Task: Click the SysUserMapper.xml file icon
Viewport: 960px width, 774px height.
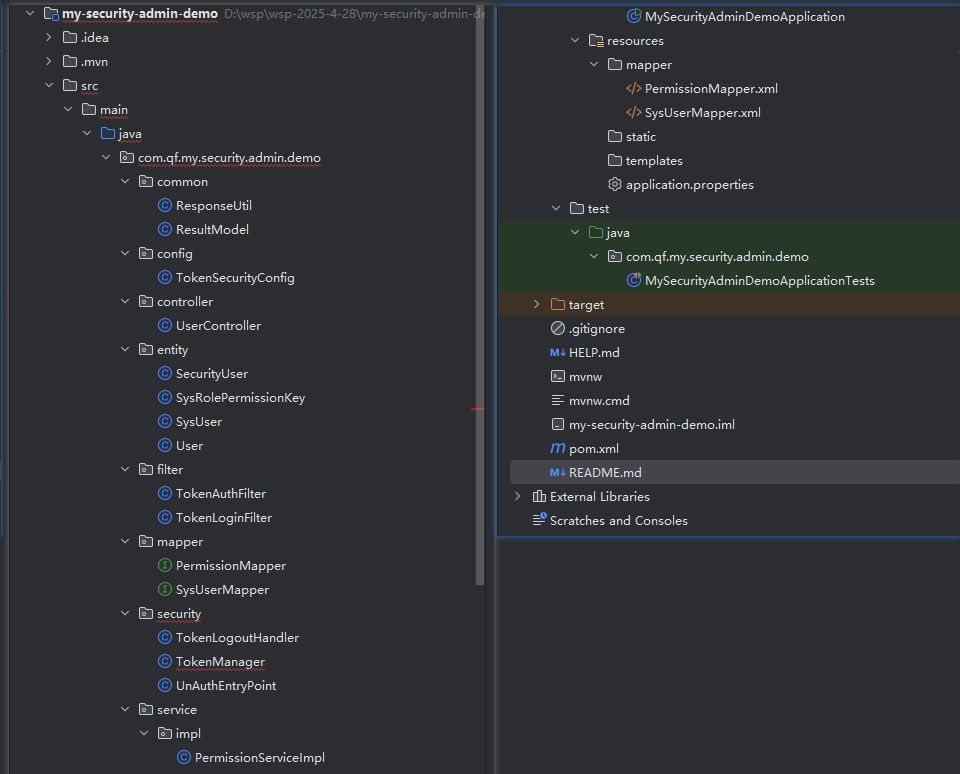Action: [x=634, y=112]
